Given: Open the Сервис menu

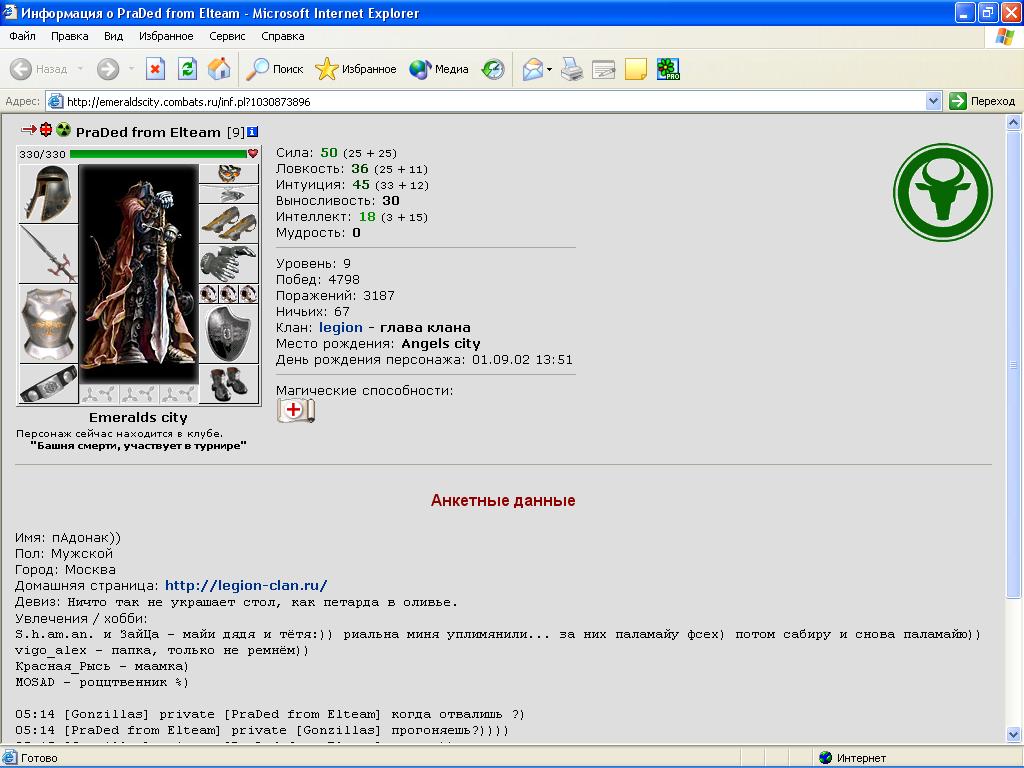Looking at the screenshot, I should 227,36.
